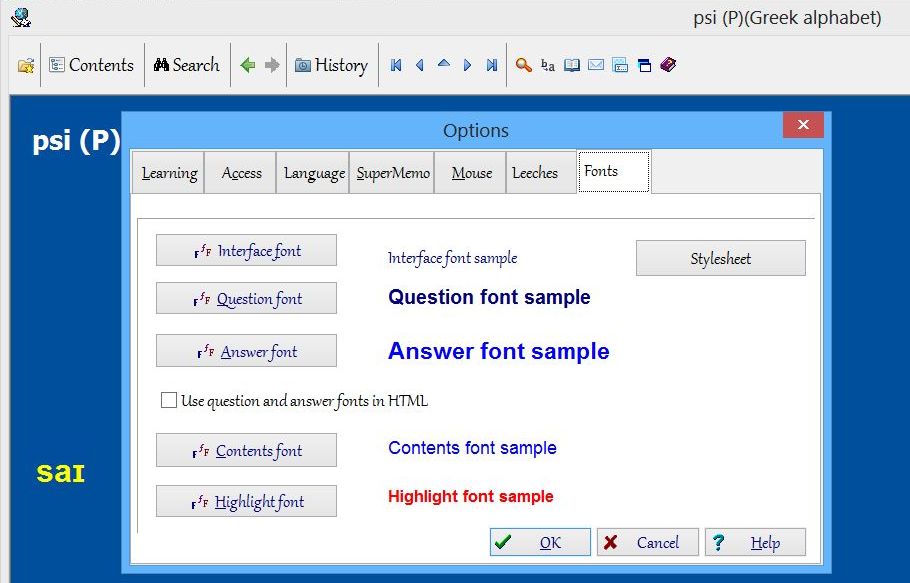
Task: Open the History toolbar item
Action: (x=332, y=66)
